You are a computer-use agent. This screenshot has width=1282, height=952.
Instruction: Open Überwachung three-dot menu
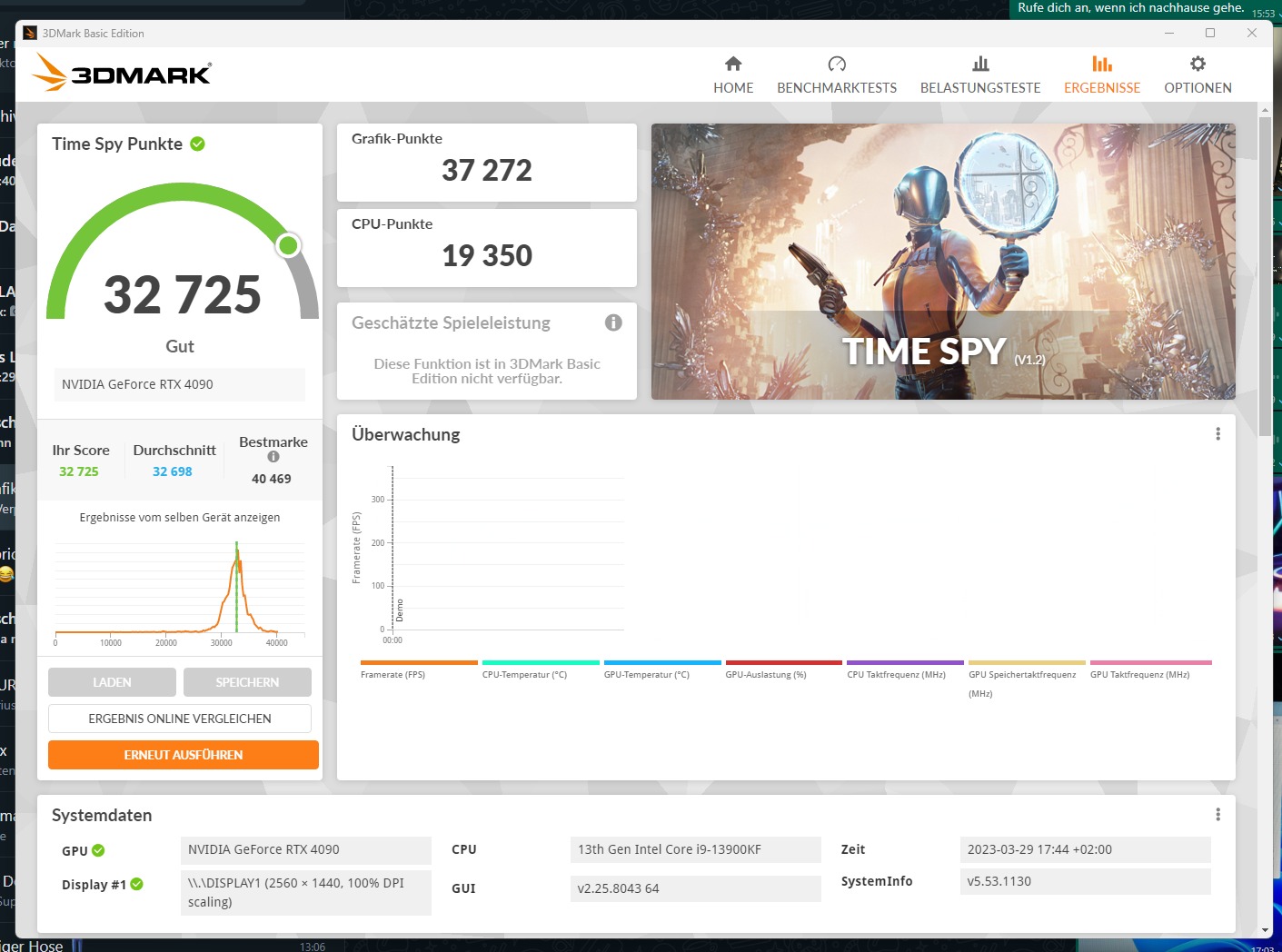pos(1217,434)
